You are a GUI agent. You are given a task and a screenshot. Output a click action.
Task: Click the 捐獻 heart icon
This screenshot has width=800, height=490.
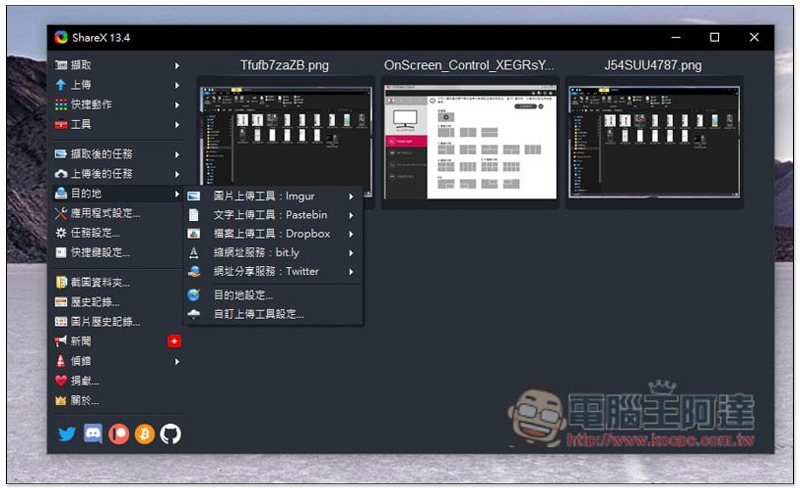pos(61,381)
